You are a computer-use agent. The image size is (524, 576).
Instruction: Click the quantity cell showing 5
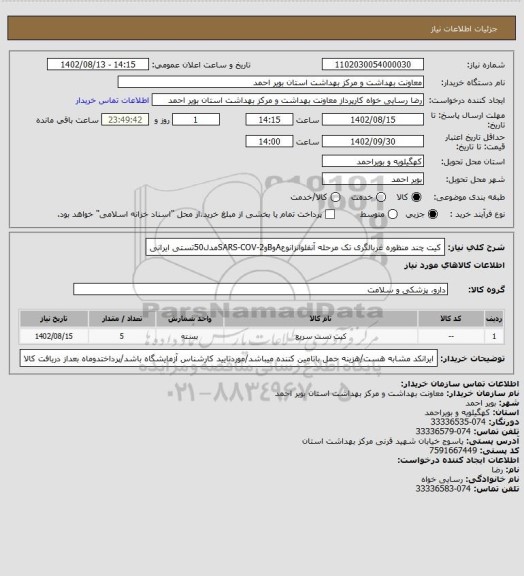point(122,336)
